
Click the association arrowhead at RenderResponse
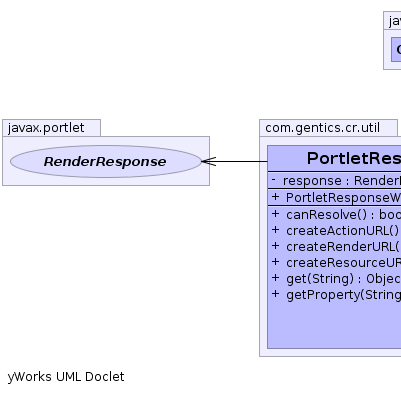(209, 161)
